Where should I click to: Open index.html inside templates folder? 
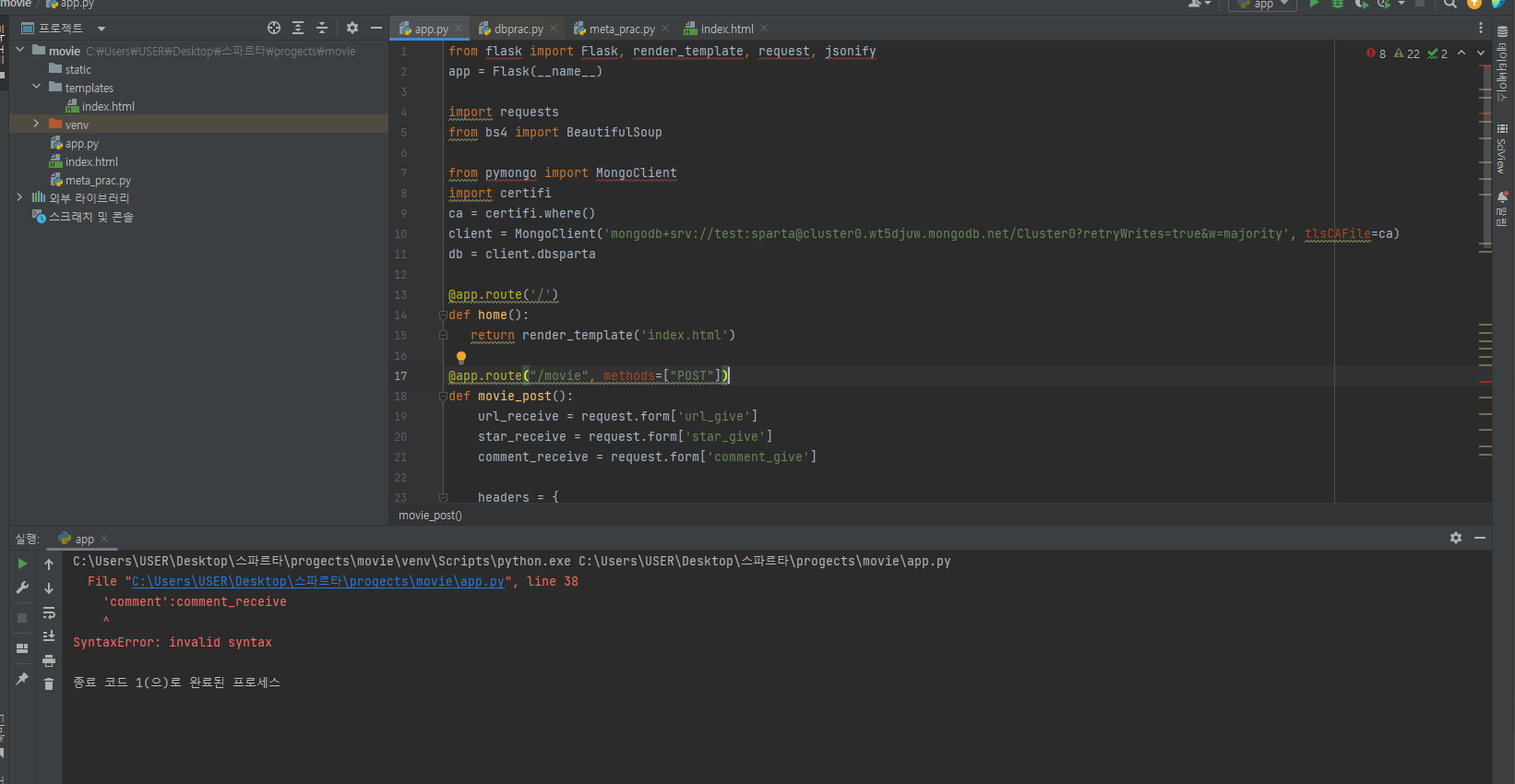coord(101,106)
